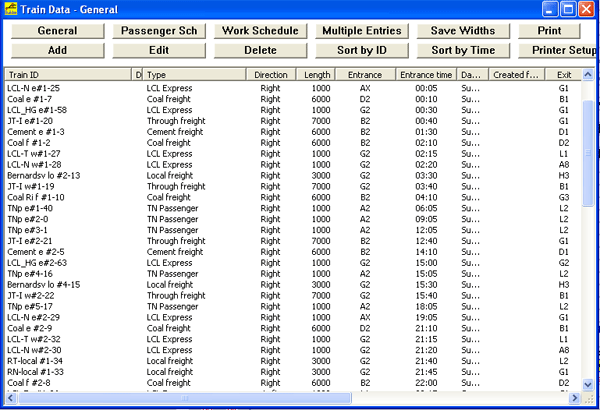Image resolution: width=600 pixels, height=410 pixels.
Task: Select train RT-local #1-34
Action: pyautogui.click(x=35, y=361)
